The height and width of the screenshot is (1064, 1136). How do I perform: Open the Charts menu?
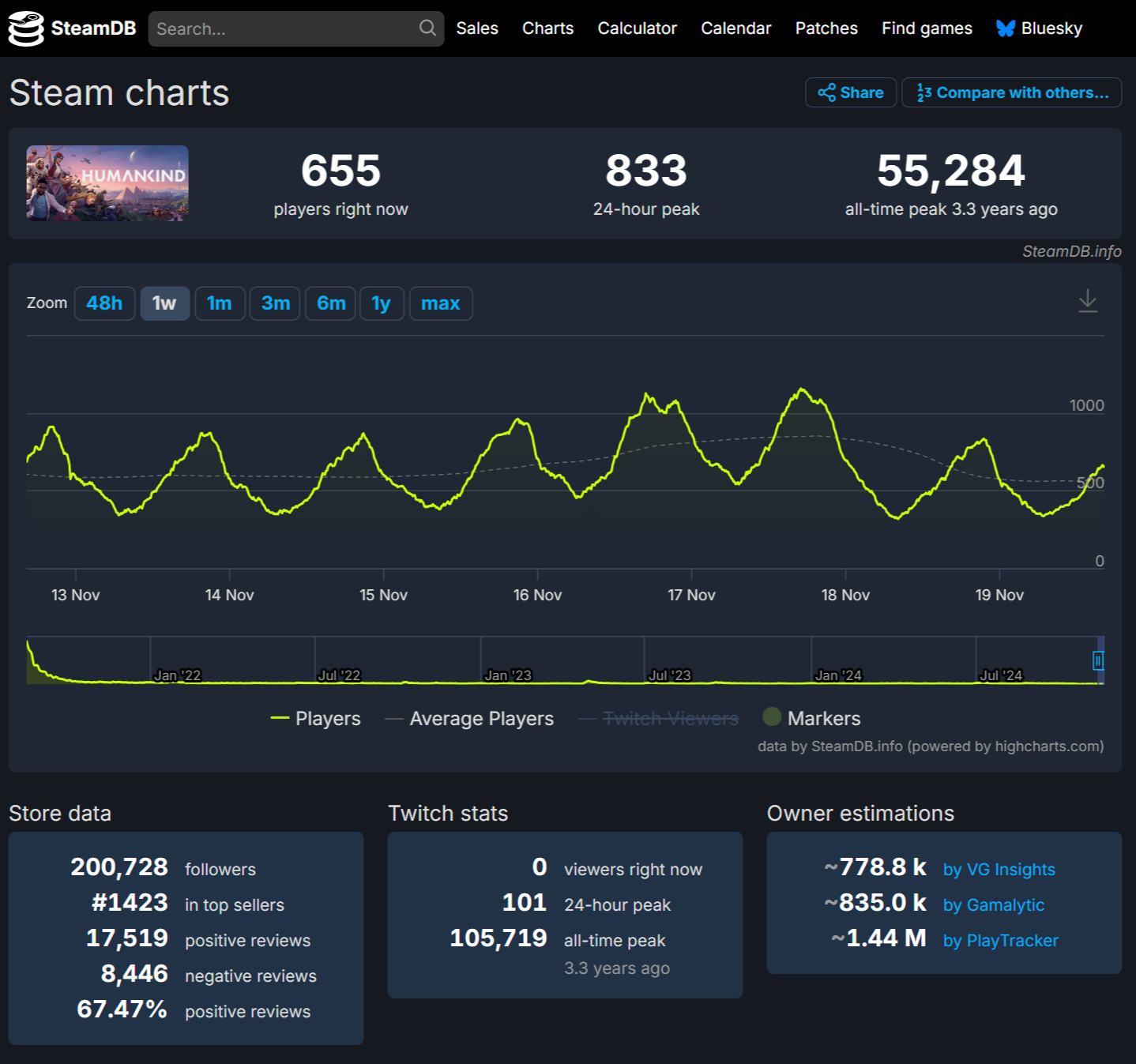(x=547, y=28)
